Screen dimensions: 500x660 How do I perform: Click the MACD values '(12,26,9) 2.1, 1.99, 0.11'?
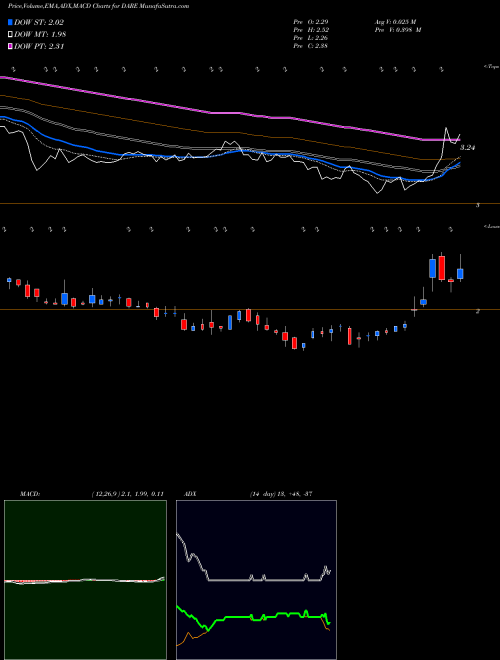(127, 494)
